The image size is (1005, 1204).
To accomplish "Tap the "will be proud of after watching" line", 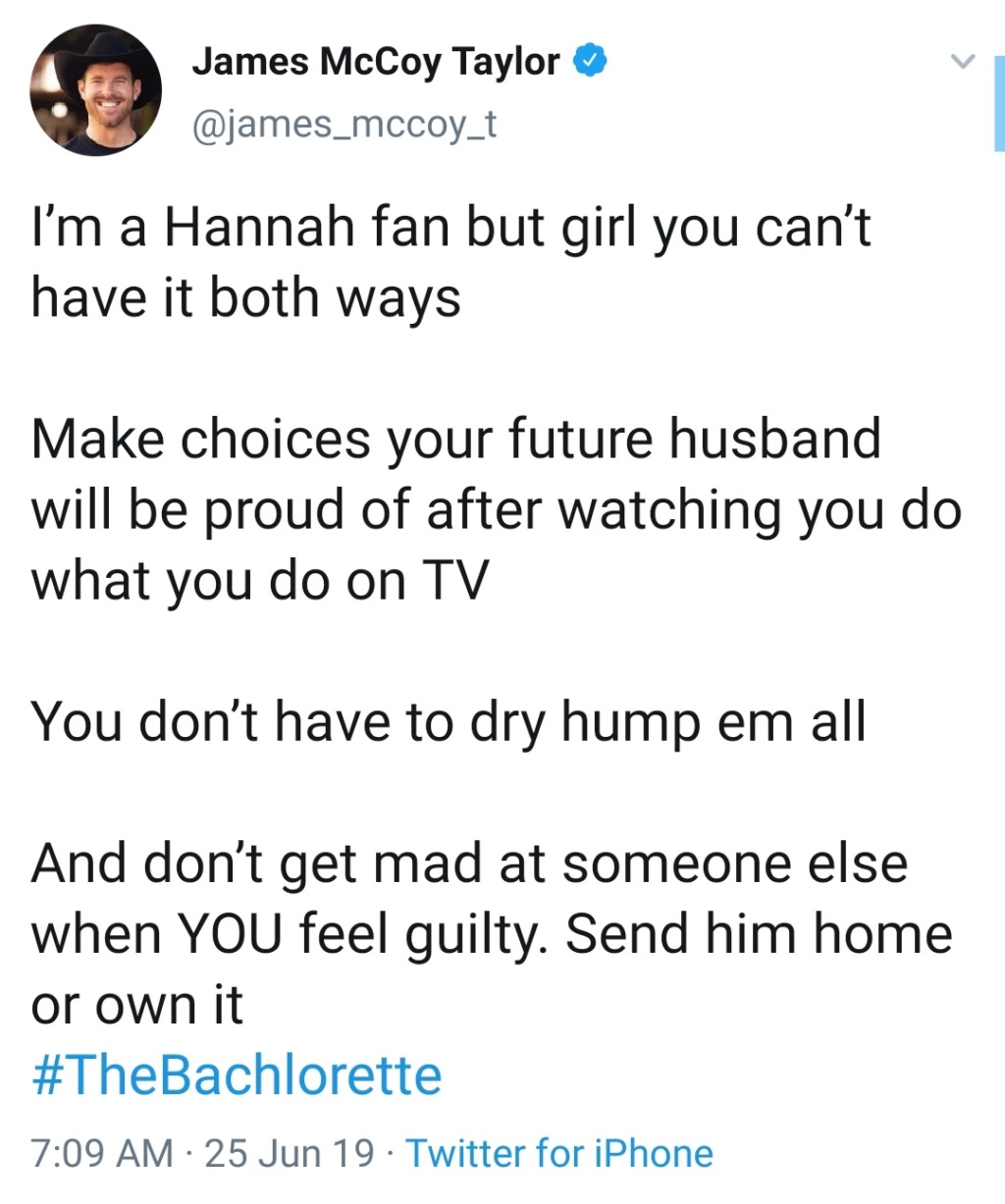I will [496, 512].
